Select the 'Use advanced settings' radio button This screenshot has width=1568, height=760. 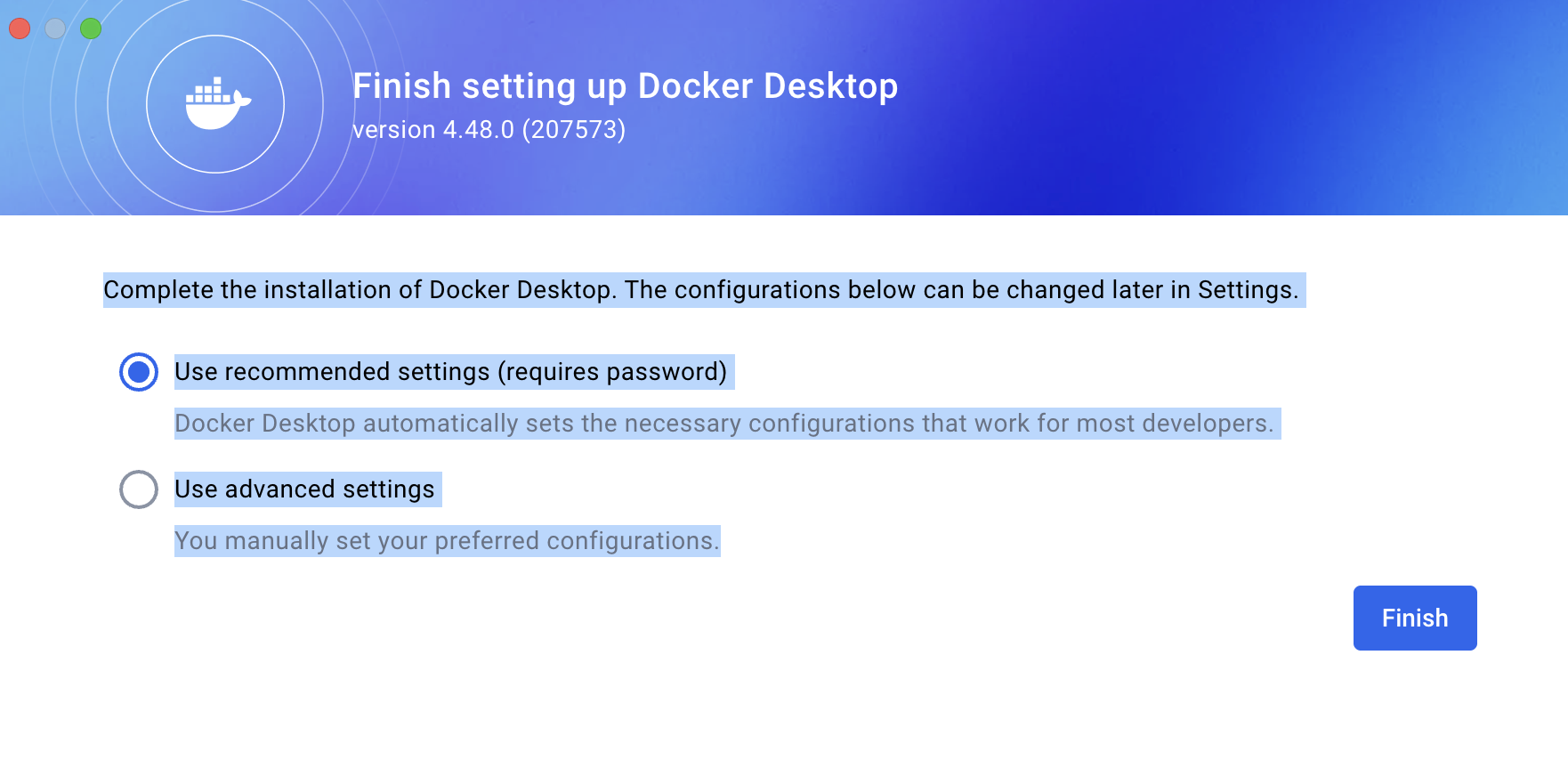click(x=139, y=489)
